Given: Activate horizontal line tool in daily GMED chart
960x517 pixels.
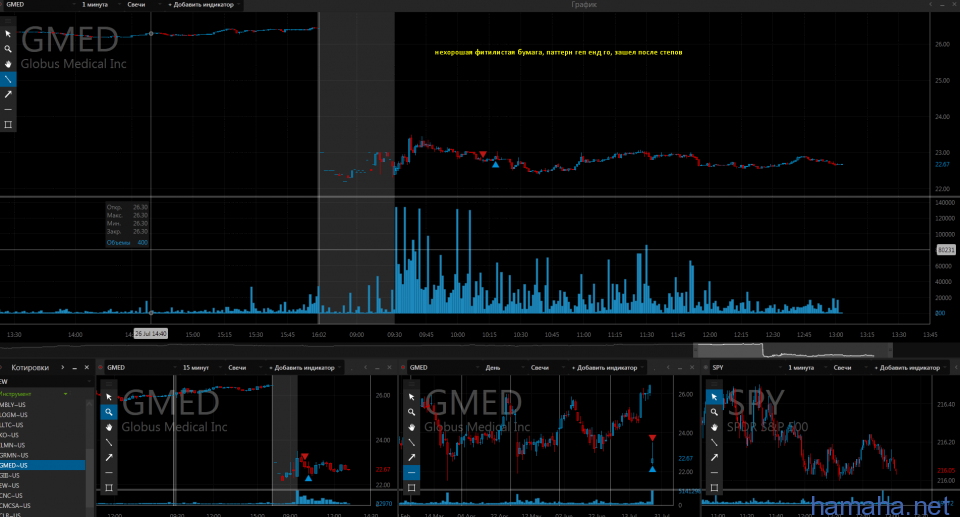Looking at the screenshot, I should (411, 472).
